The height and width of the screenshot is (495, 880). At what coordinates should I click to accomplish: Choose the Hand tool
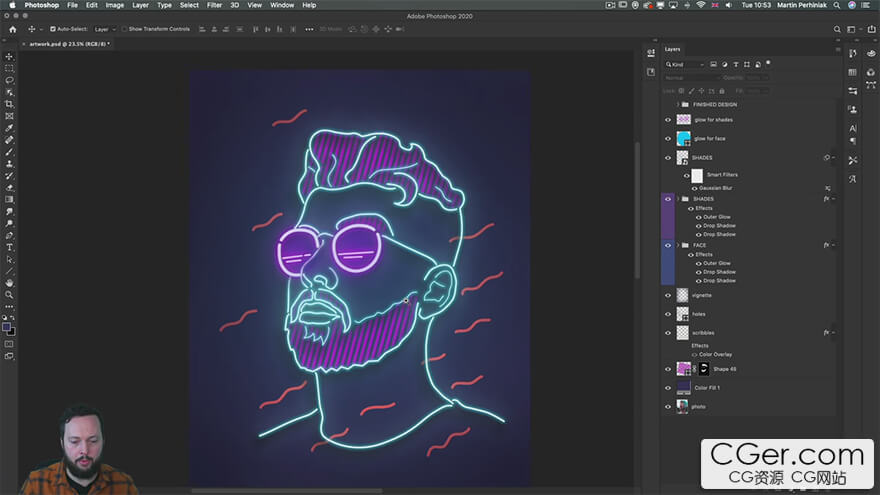tap(10, 283)
